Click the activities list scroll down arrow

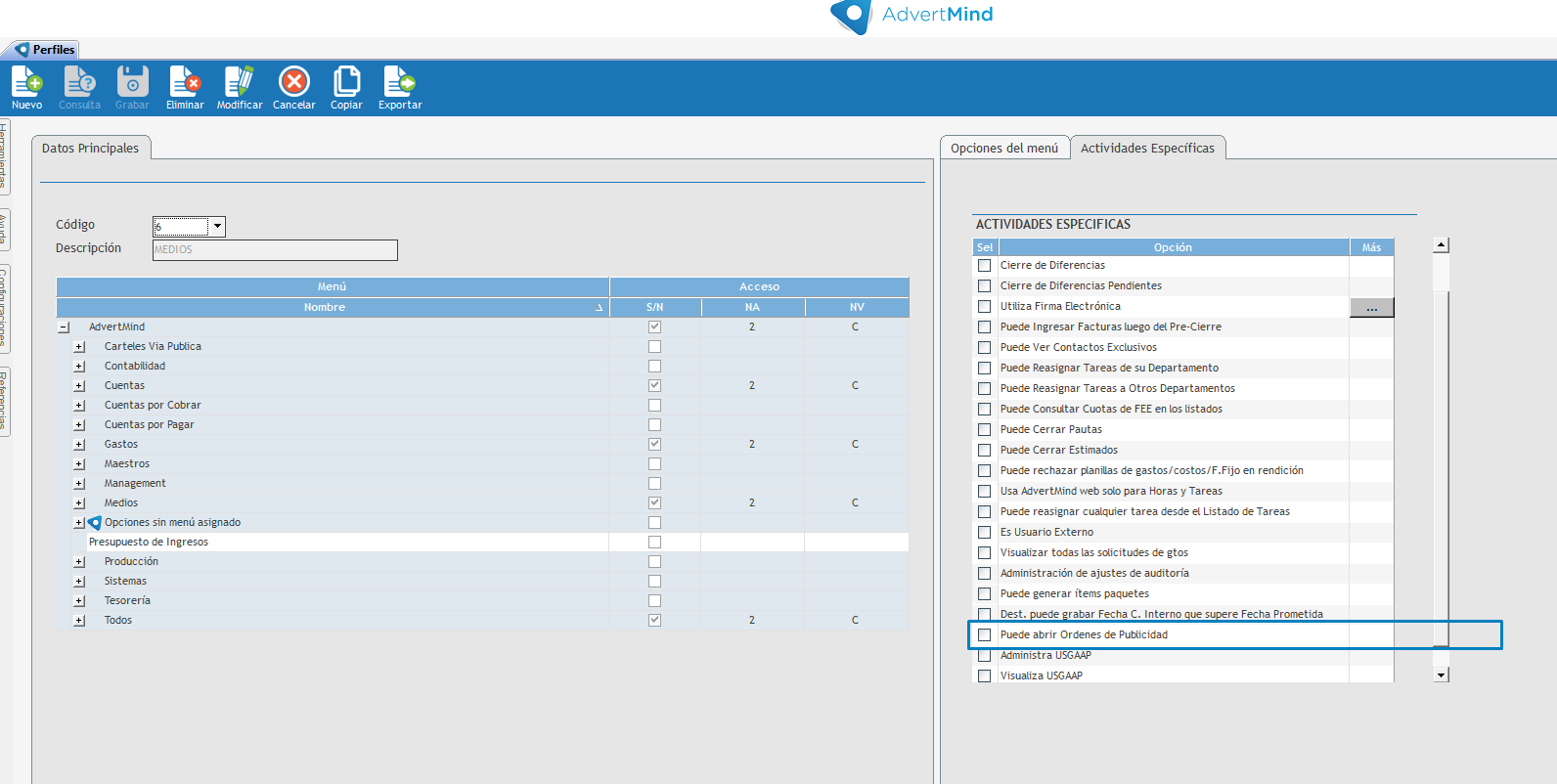click(x=1441, y=675)
